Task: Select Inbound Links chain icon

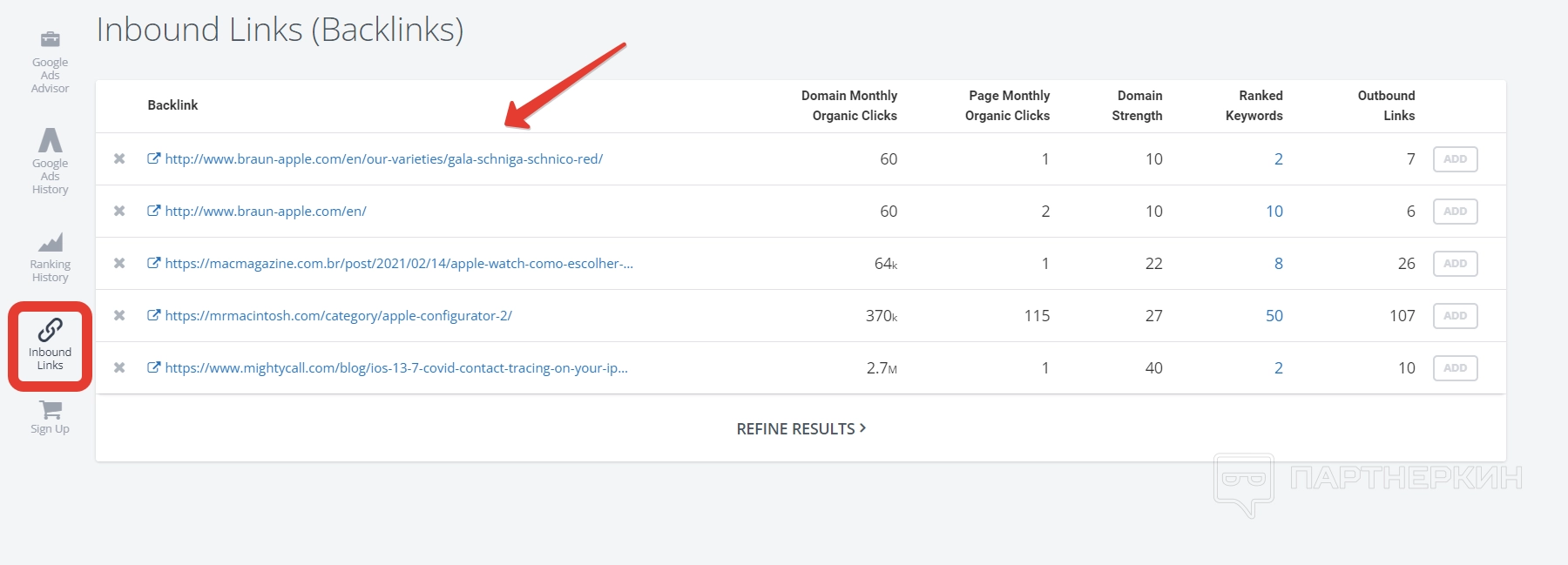Action: [x=51, y=331]
